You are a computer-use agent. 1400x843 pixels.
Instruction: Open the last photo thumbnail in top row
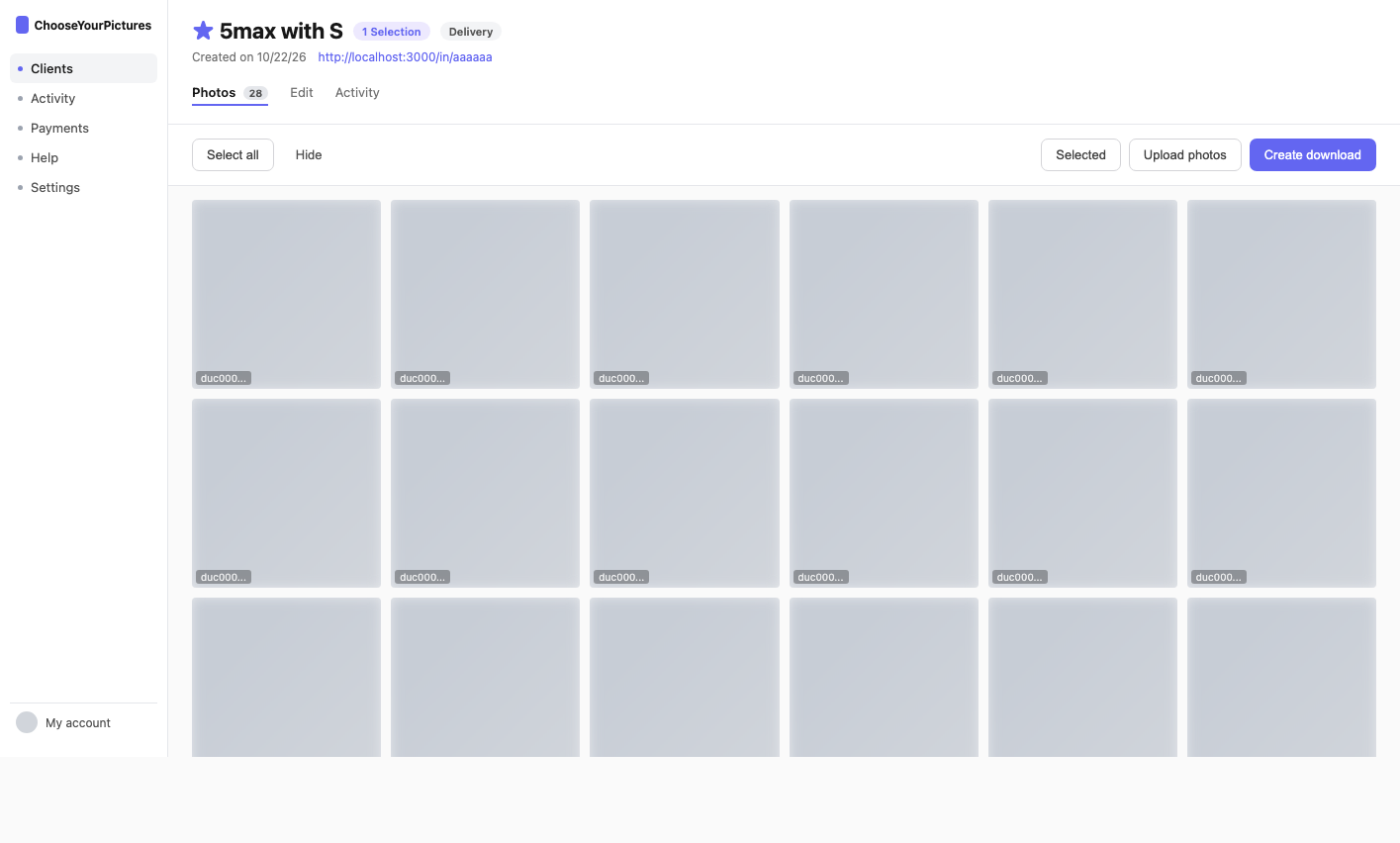(1281, 294)
